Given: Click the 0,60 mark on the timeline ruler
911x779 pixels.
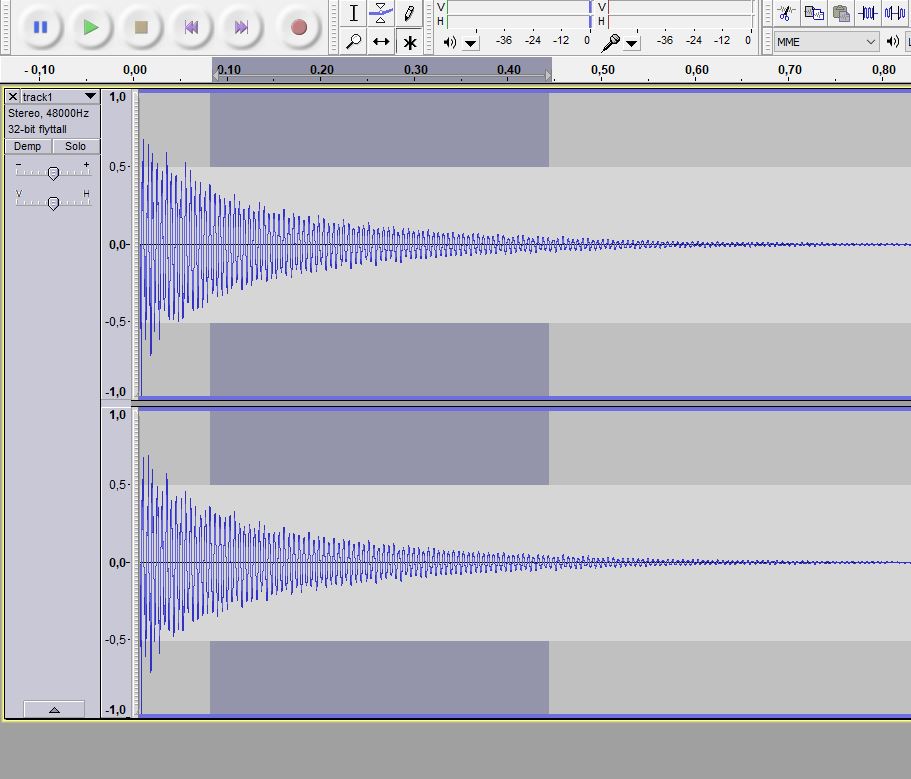Looking at the screenshot, I should click(697, 70).
